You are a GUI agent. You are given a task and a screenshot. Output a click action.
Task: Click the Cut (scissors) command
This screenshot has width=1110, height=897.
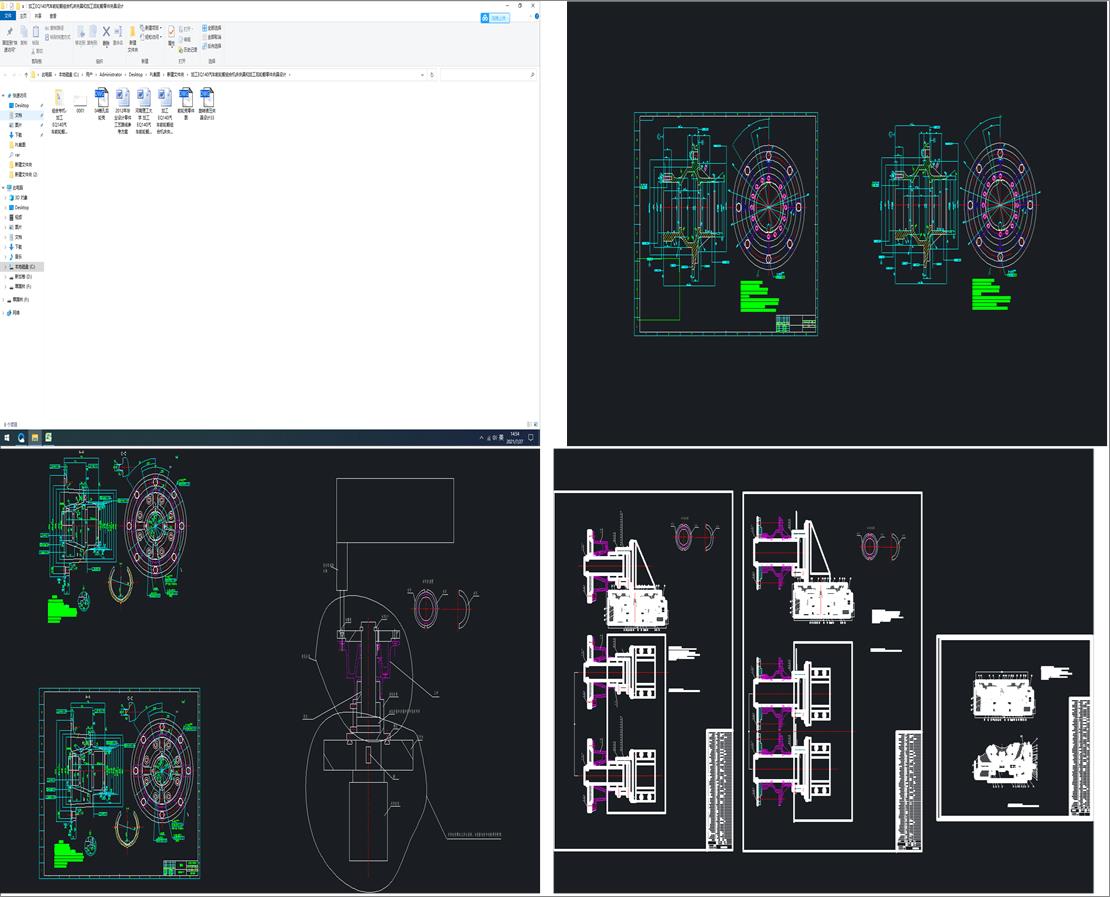38,51
